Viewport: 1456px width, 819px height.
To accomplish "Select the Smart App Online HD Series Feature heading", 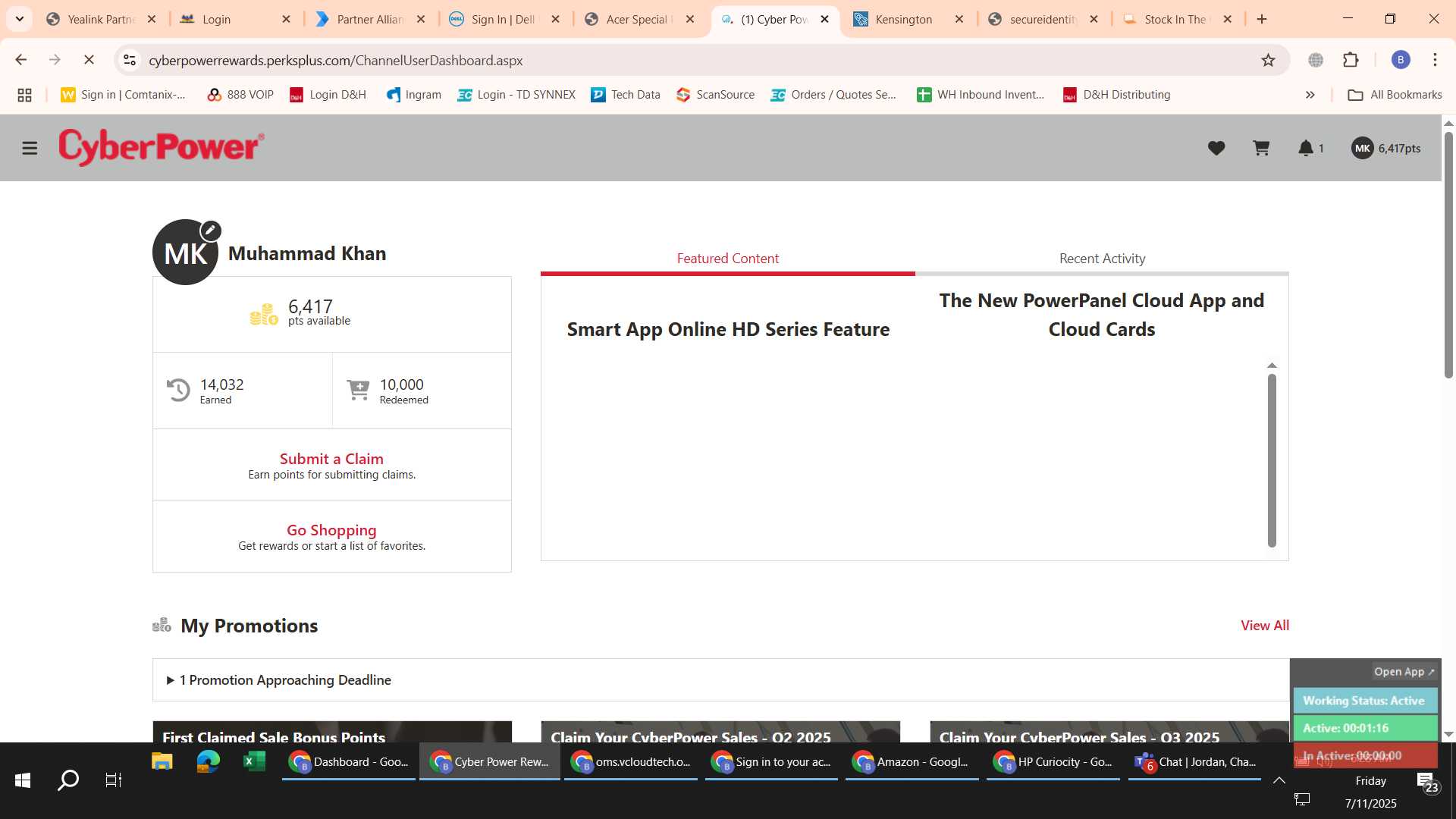I will [728, 329].
